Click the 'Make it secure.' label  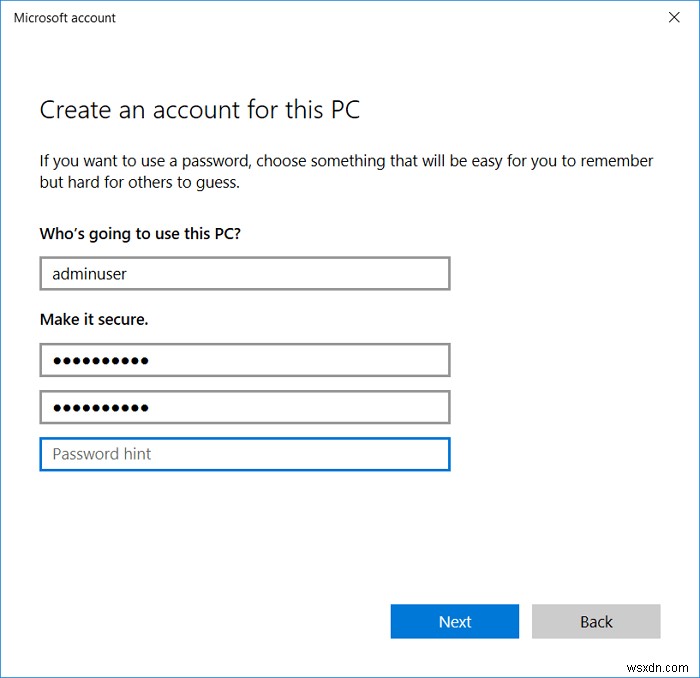94,320
